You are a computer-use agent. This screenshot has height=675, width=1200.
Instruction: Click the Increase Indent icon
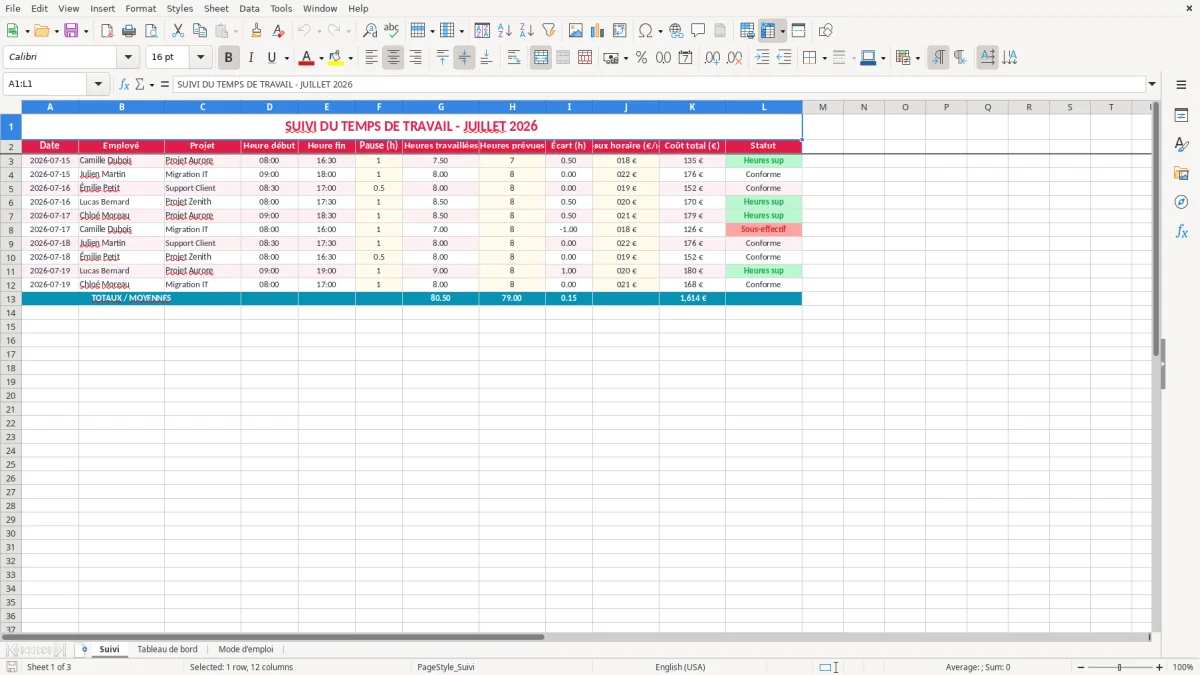pos(762,58)
